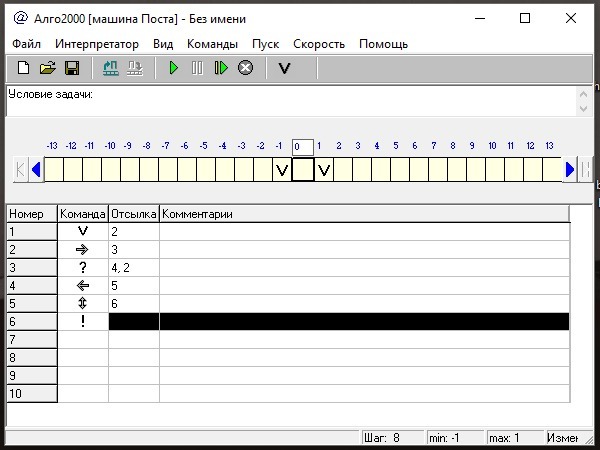This screenshot has width=600, height=450.
Task: Click tape cell under 13
Action: 552,170
